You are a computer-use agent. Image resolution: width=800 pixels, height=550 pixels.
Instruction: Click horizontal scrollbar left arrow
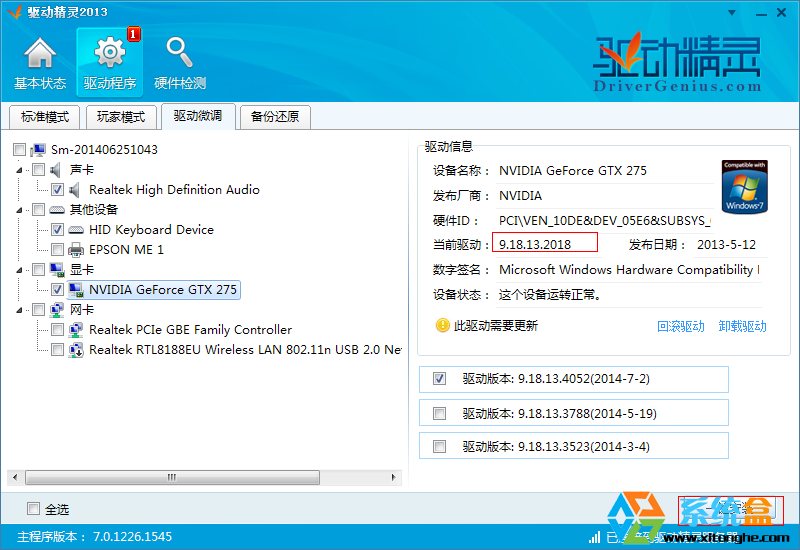pos(15,478)
